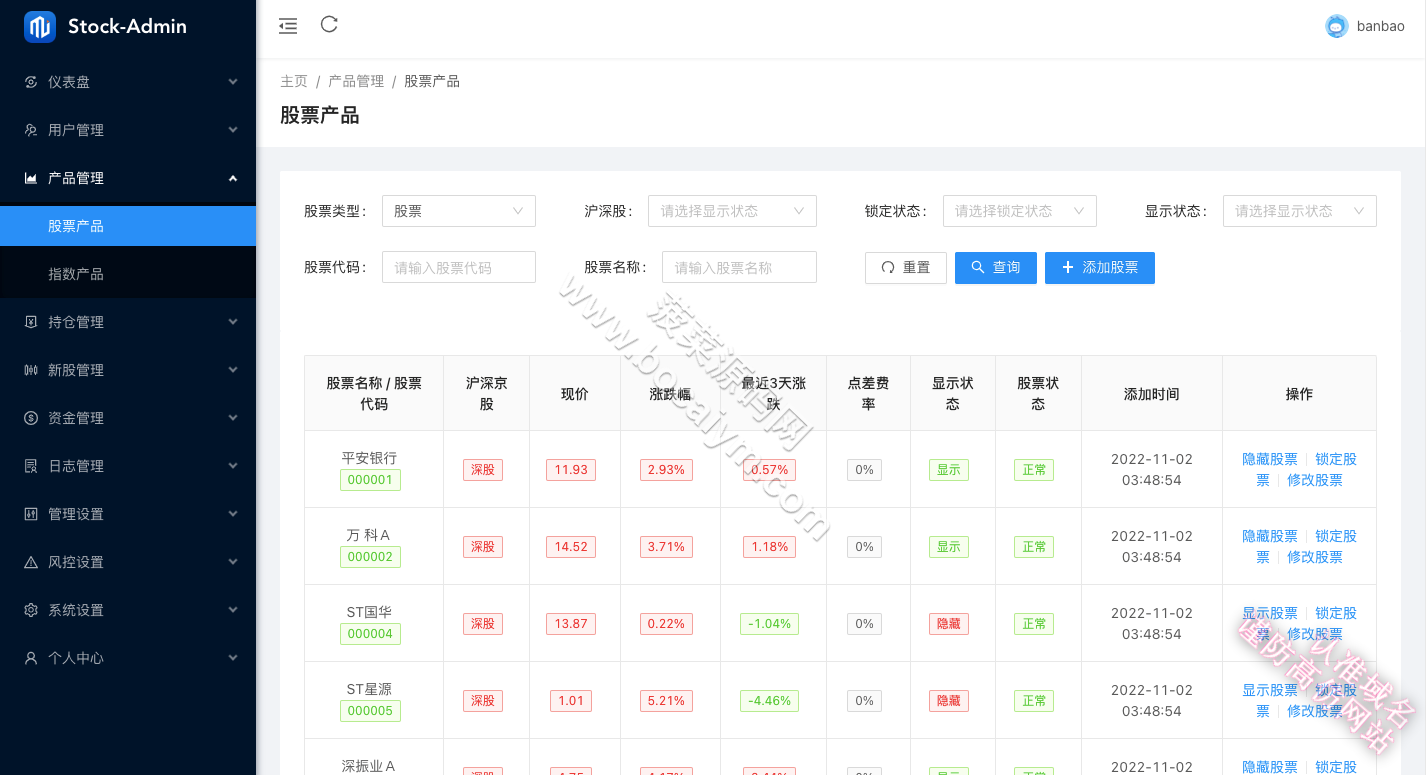Screen dimensions: 1426x775
Task: Collapse the sidebar with the fold icon
Action: click(288, 26)
